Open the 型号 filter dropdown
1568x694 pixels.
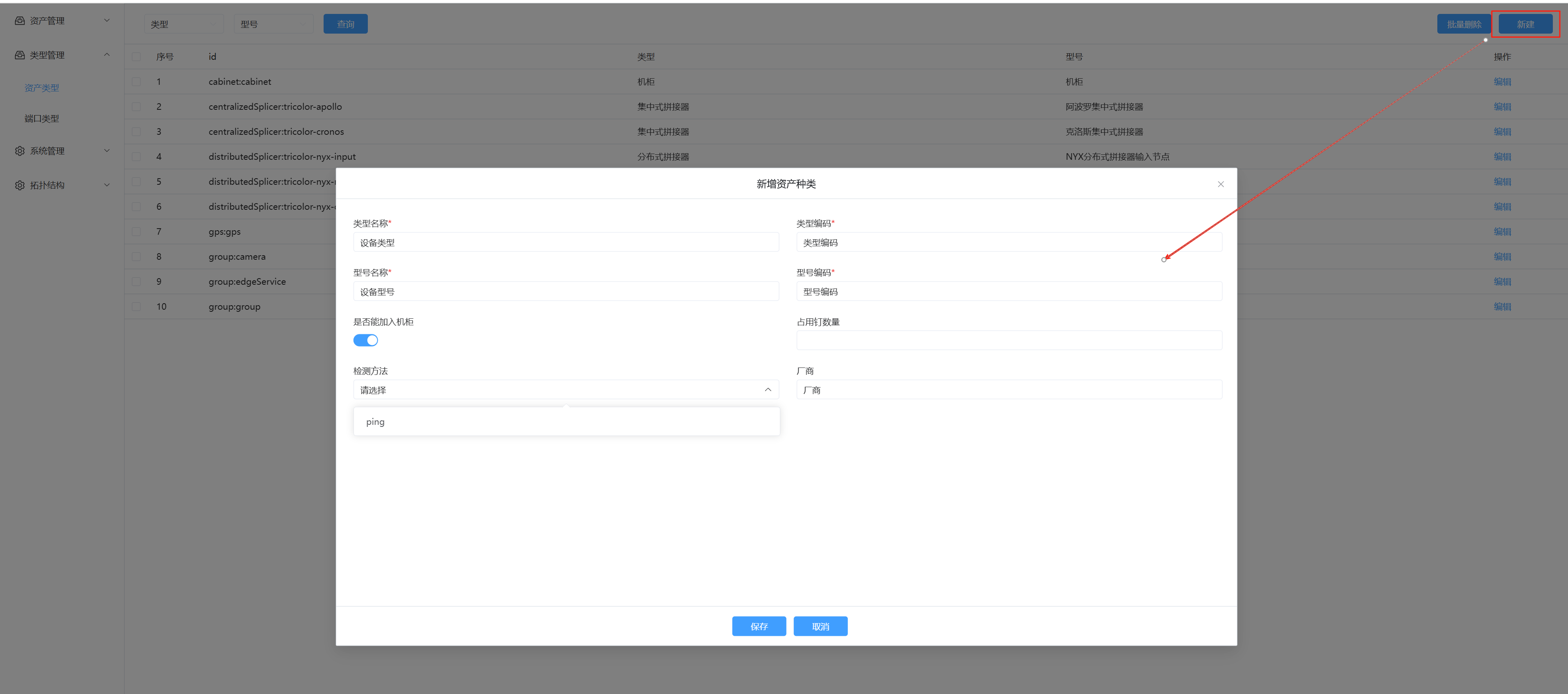273,24
